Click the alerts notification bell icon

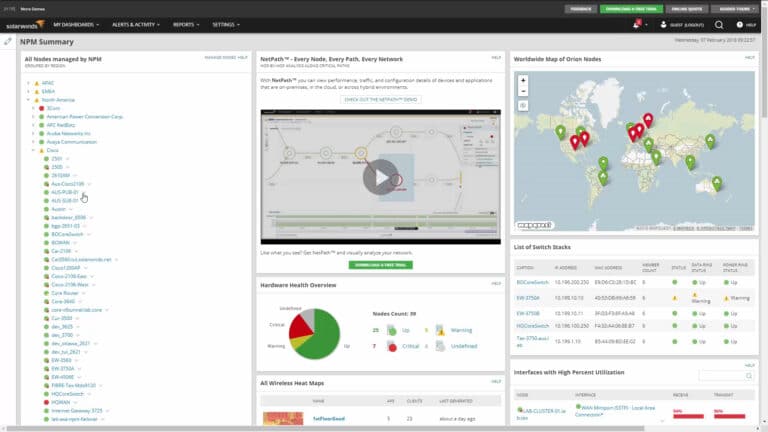click(637, 24)
